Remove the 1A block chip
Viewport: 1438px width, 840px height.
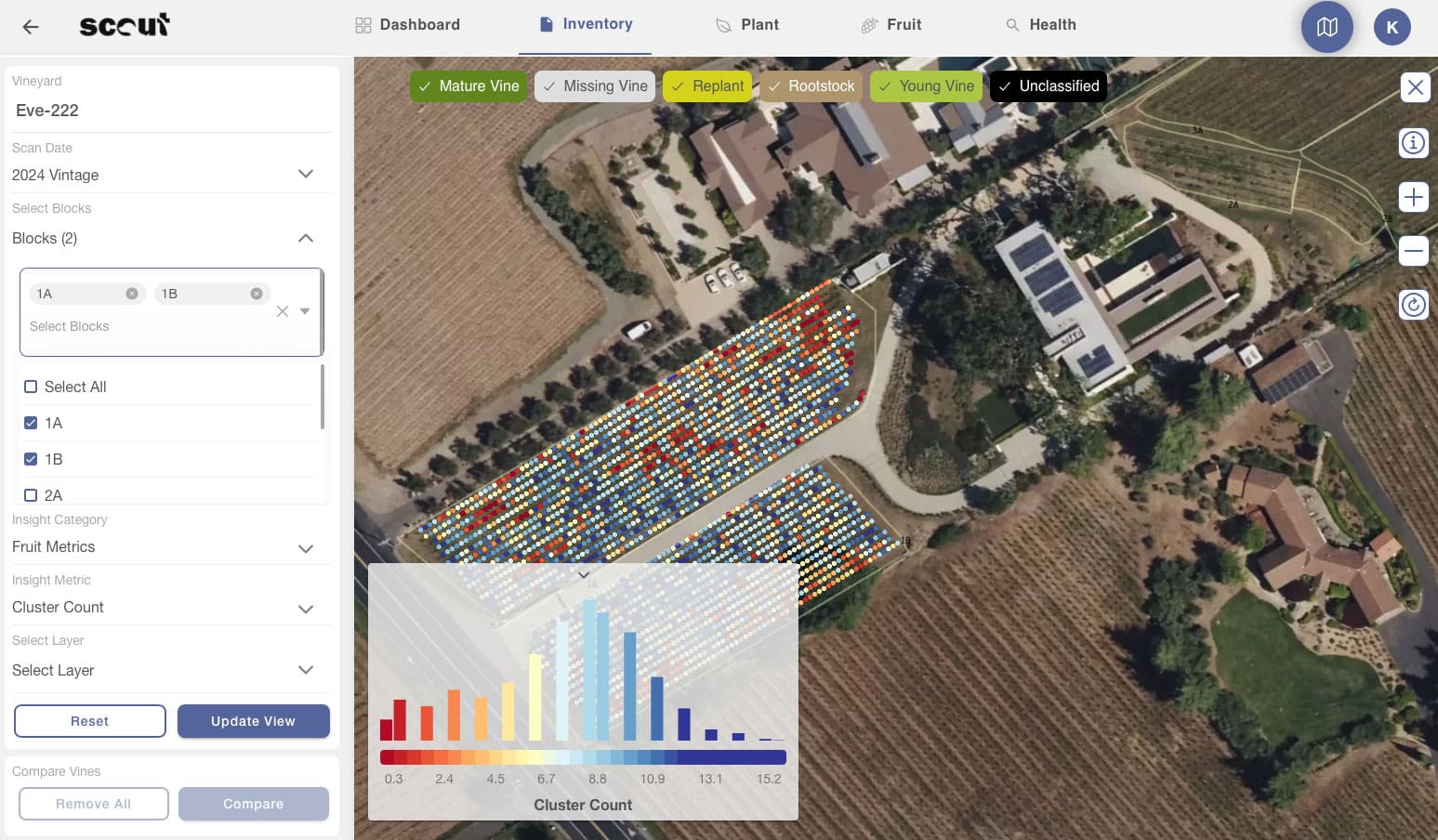pyautogui.click(x=132, y=294)
